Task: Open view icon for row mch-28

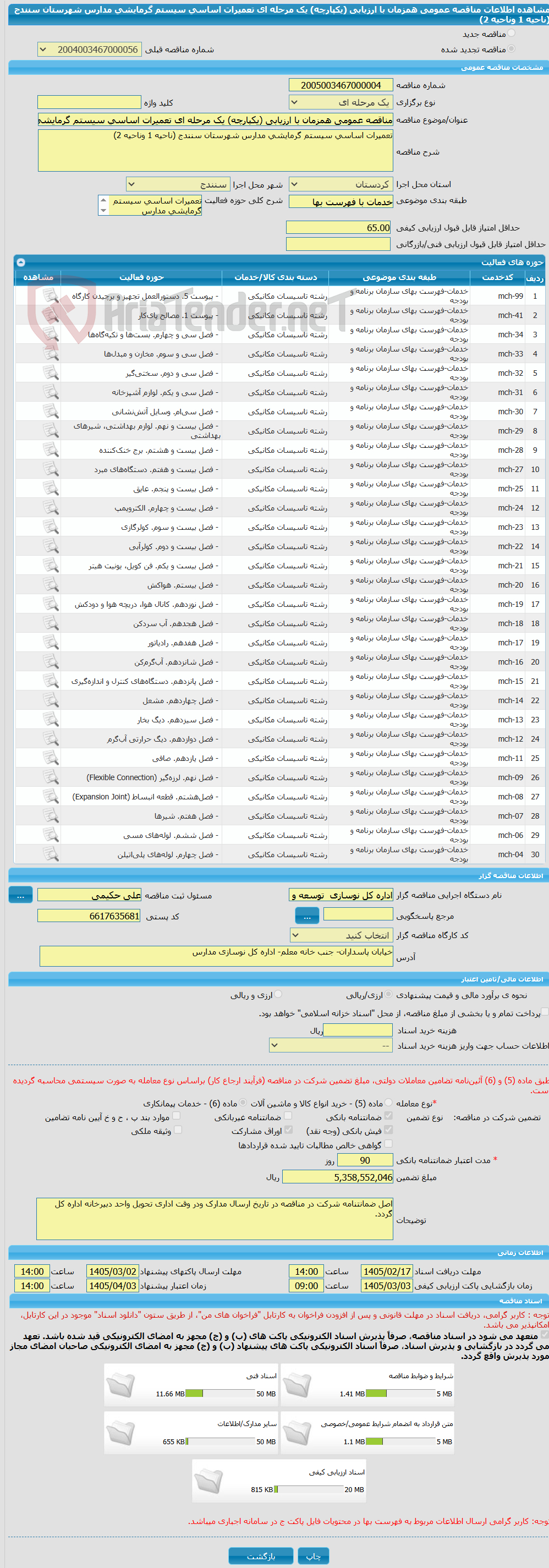Action: click(51, 451)
